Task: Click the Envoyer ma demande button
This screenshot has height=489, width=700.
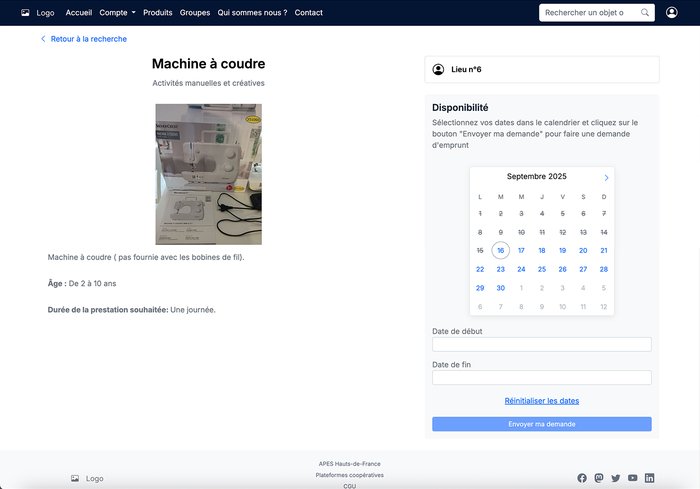Action: click(542, 424)
